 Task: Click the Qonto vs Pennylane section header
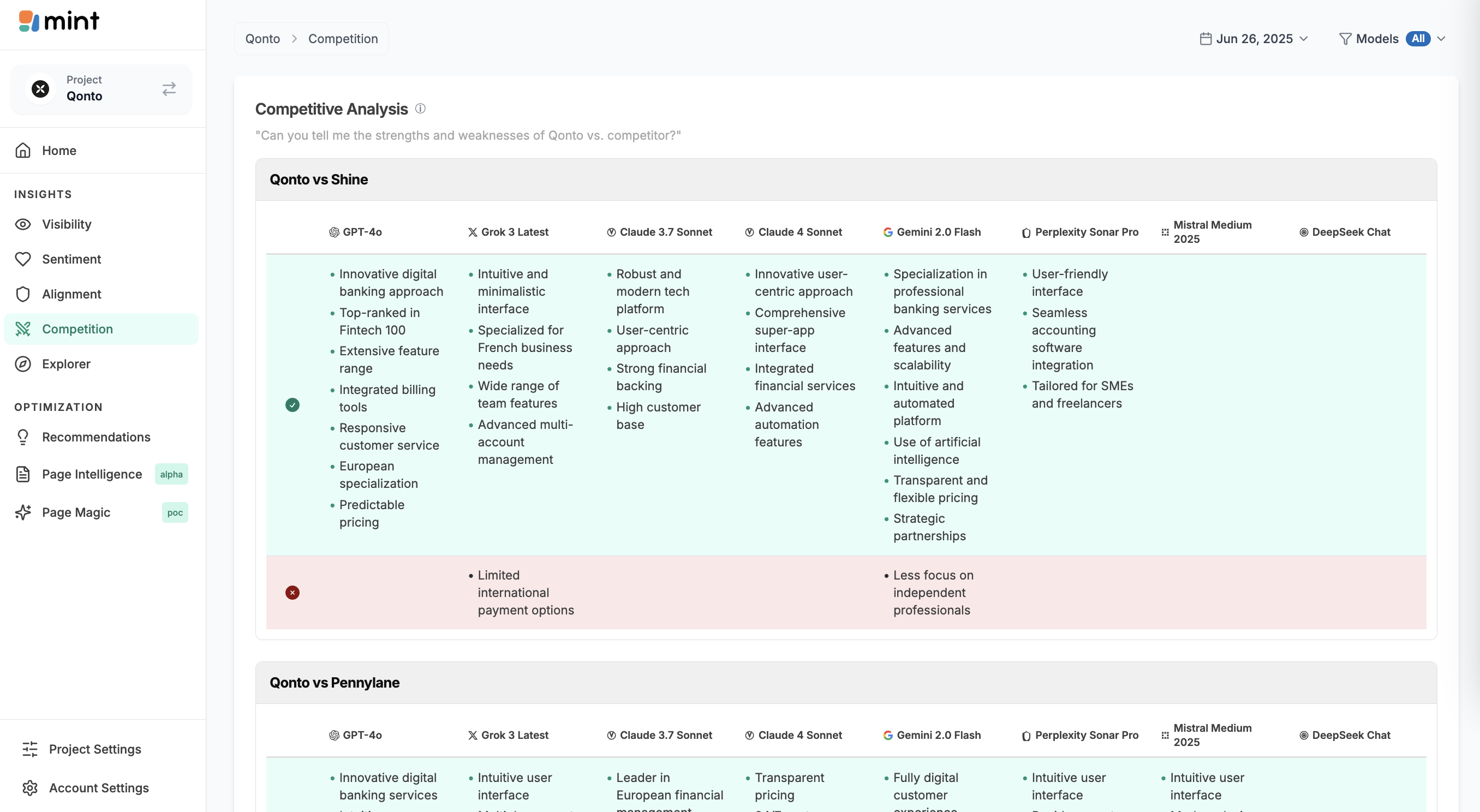coord(335,683)
